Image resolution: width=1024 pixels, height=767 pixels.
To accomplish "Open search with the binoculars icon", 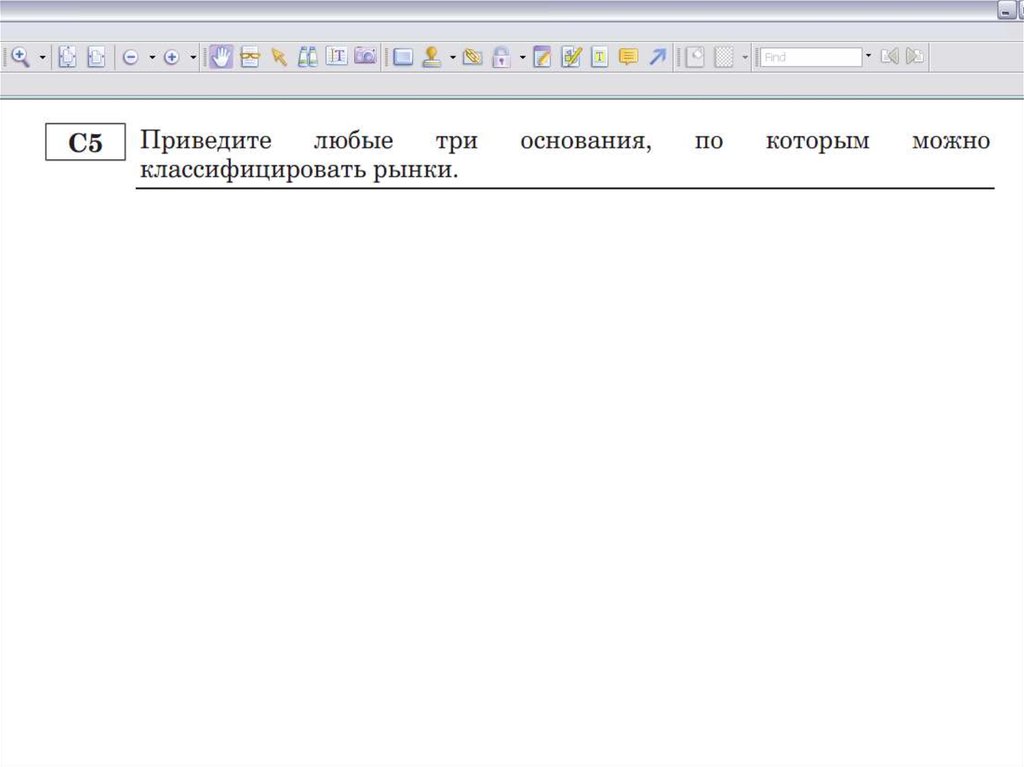I will point(308,57).
